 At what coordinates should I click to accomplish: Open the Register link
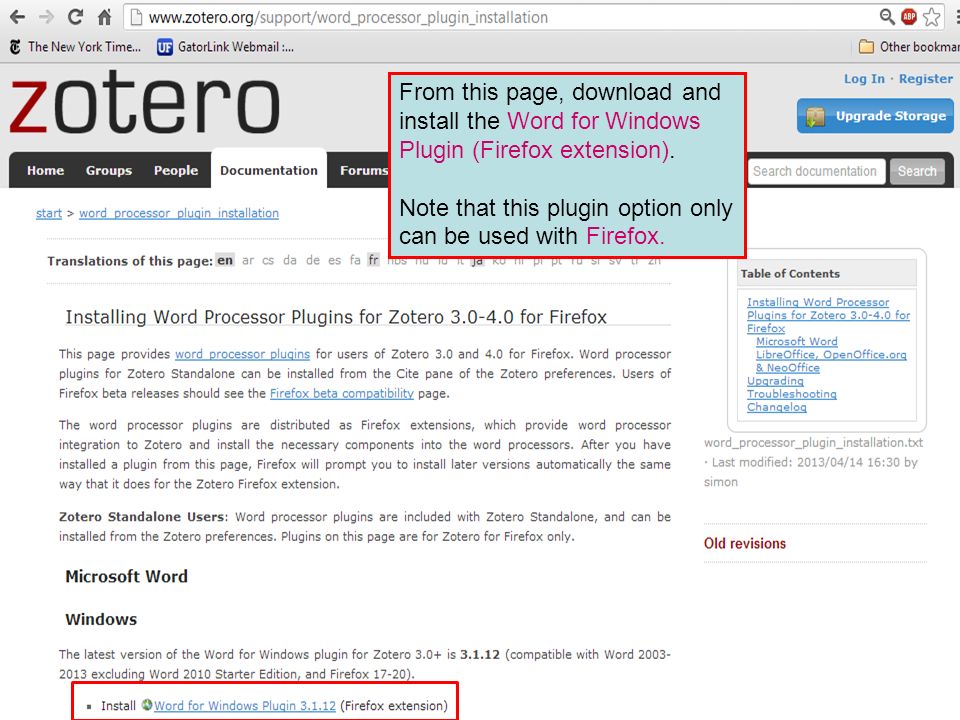tap(926, 79)
